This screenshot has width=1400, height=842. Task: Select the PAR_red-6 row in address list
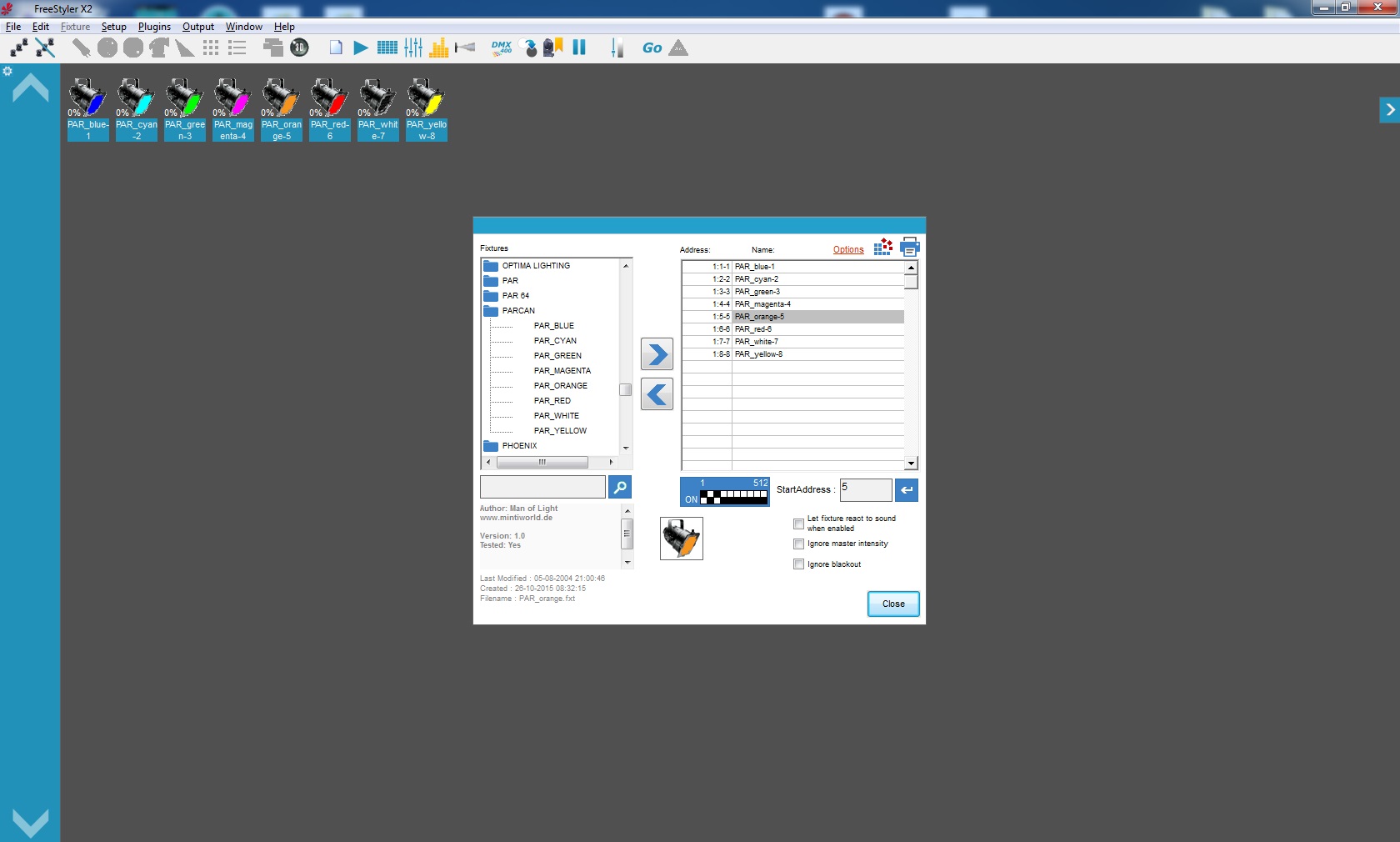click(793, 329)
